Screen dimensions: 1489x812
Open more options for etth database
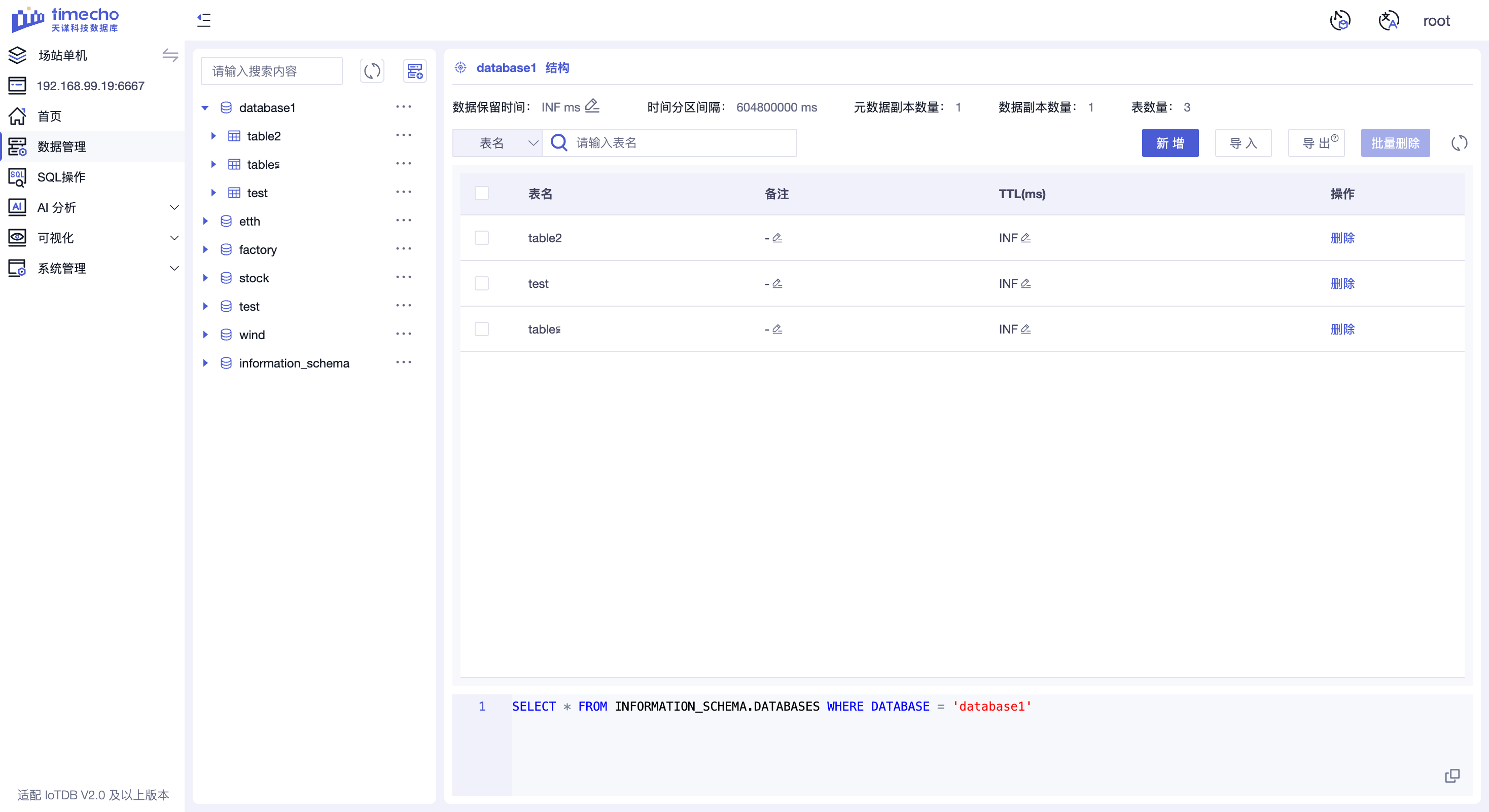(x=404, y=220)
